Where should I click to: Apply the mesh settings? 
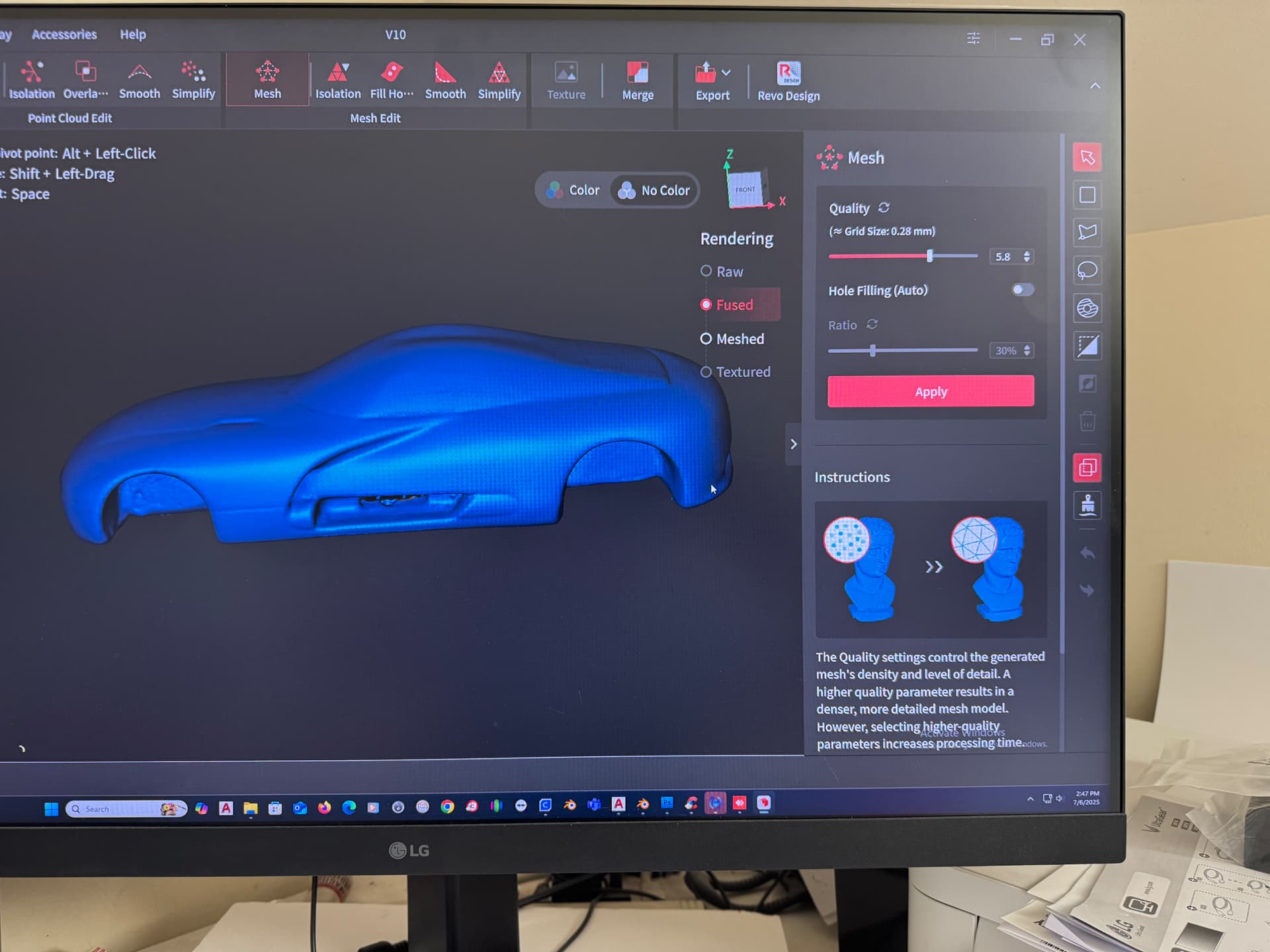pyautogui.click(x=931, y=391)
